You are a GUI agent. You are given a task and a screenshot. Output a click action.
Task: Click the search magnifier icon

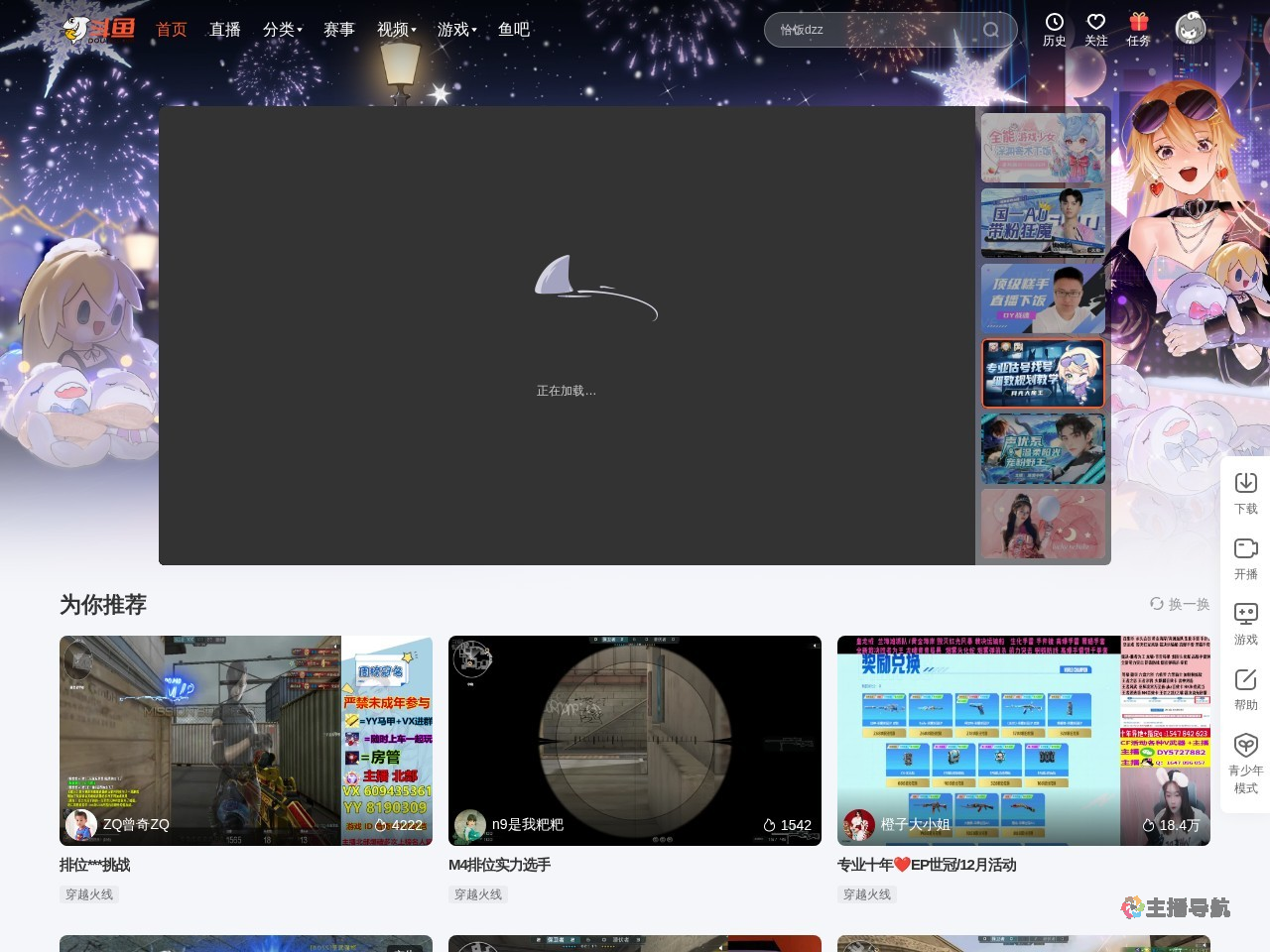pos(990,30)
